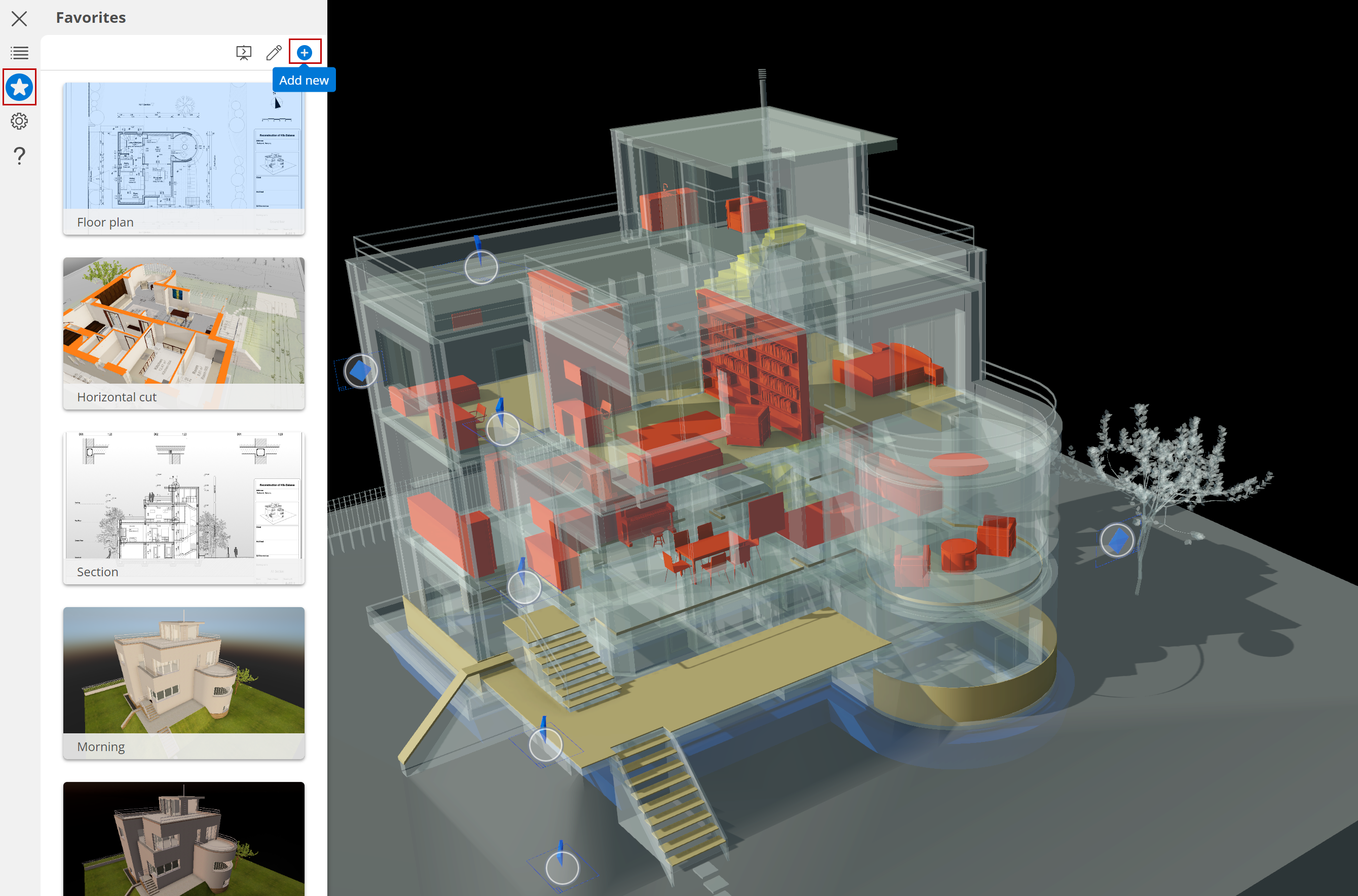Viewport: 1358px width, 896px height.
Task: Open the Morning favorite thumbnail
Action: [183, 670]
